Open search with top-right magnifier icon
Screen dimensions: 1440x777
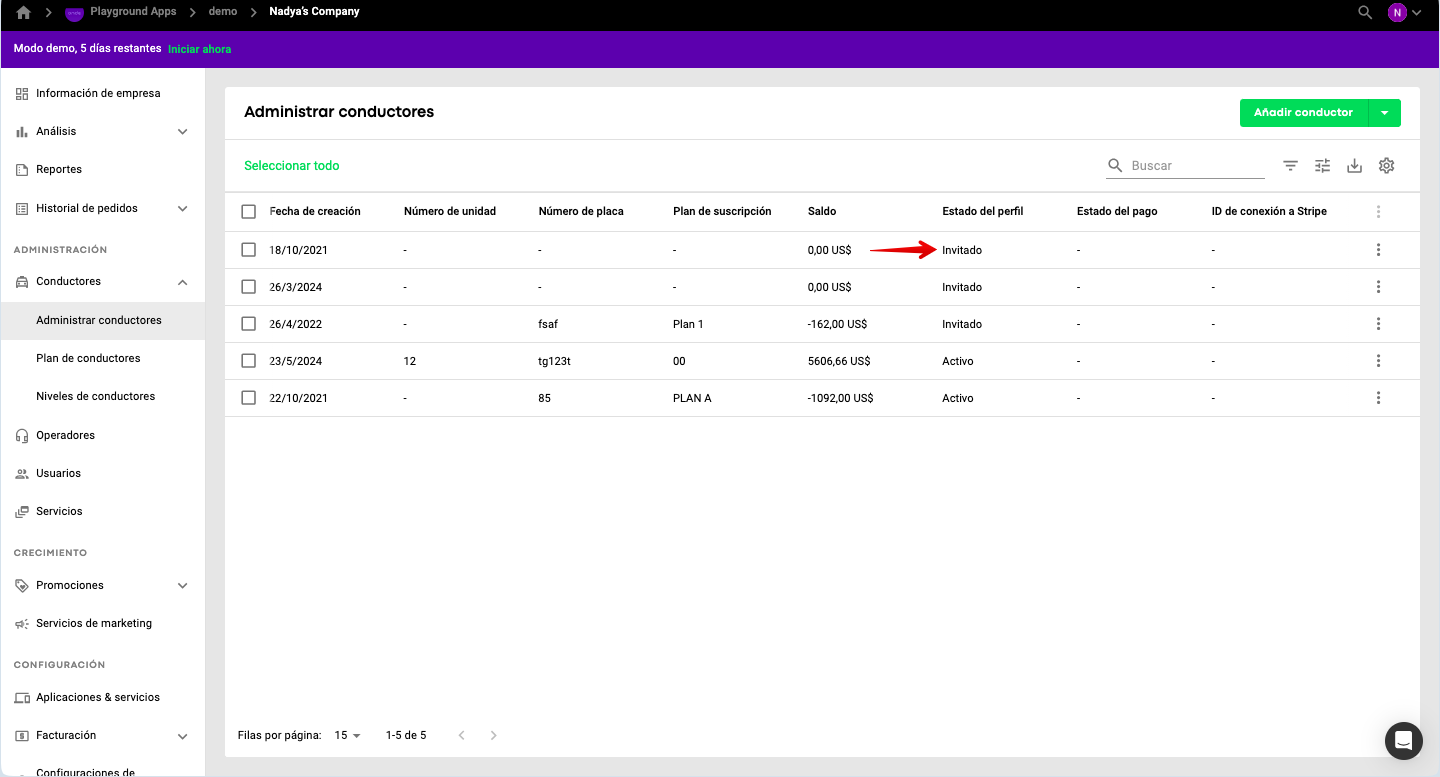[1365, 13]
